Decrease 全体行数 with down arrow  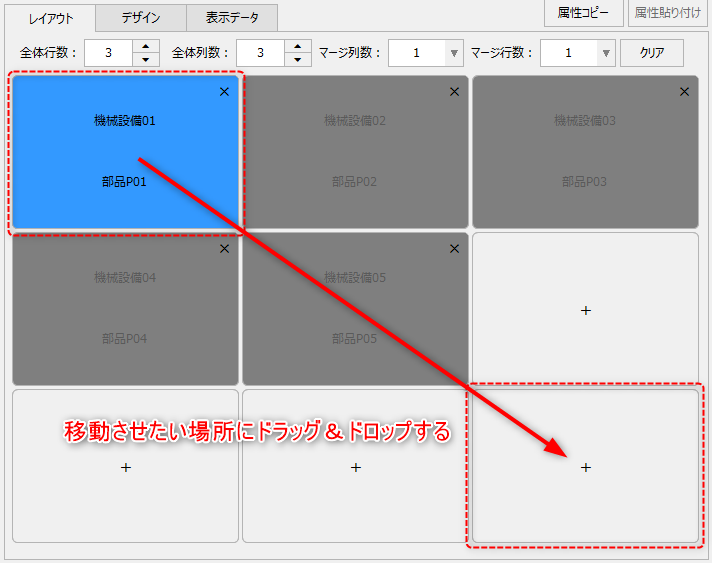pos(146,60)
